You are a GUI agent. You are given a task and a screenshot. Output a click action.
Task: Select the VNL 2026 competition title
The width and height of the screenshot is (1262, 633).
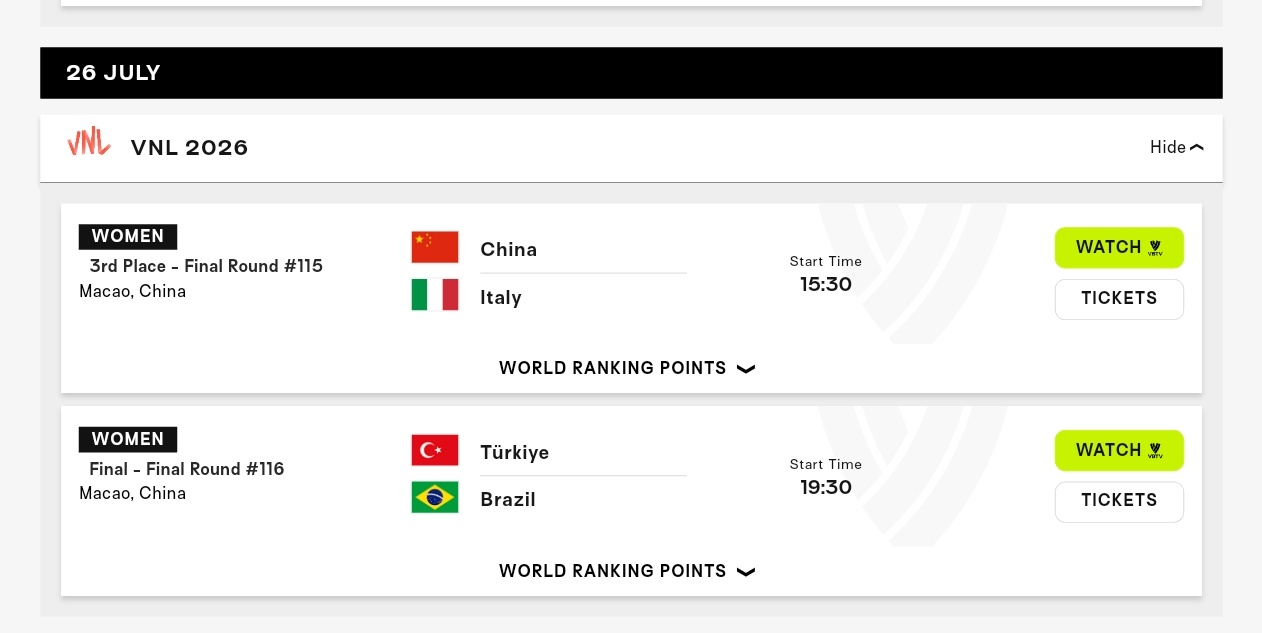189,148
